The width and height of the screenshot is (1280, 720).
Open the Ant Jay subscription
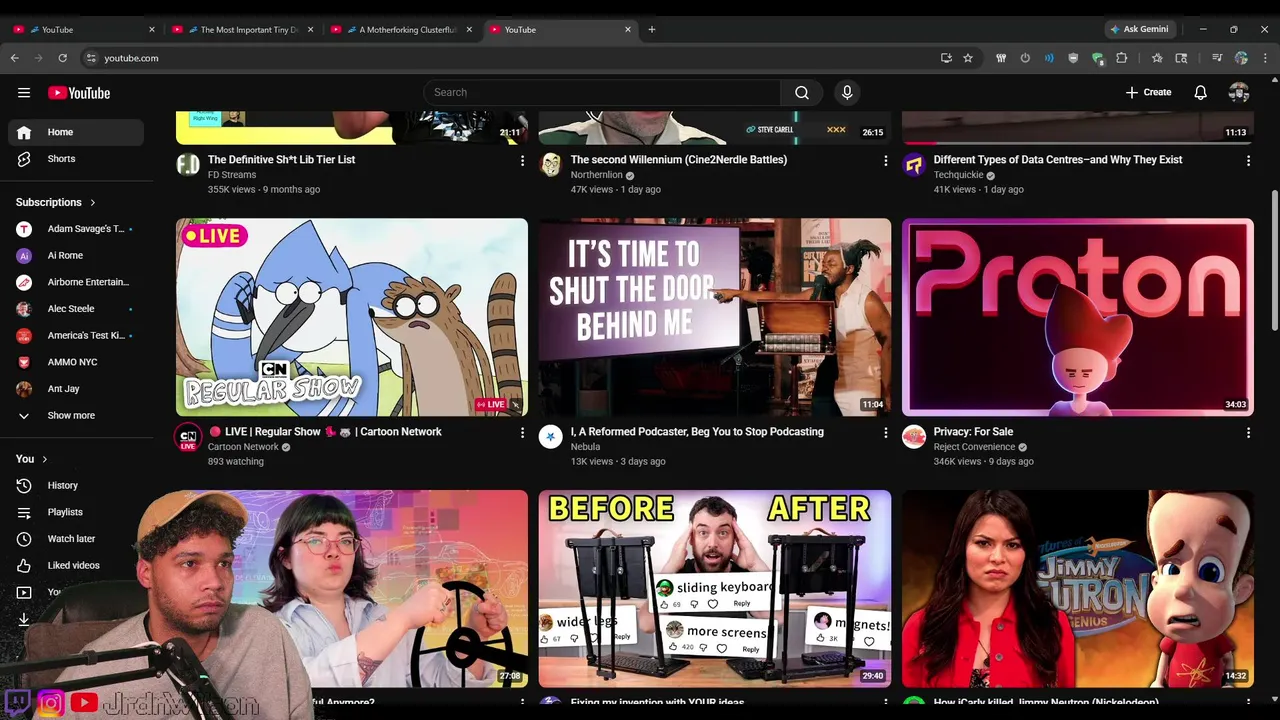pos(76,389)
